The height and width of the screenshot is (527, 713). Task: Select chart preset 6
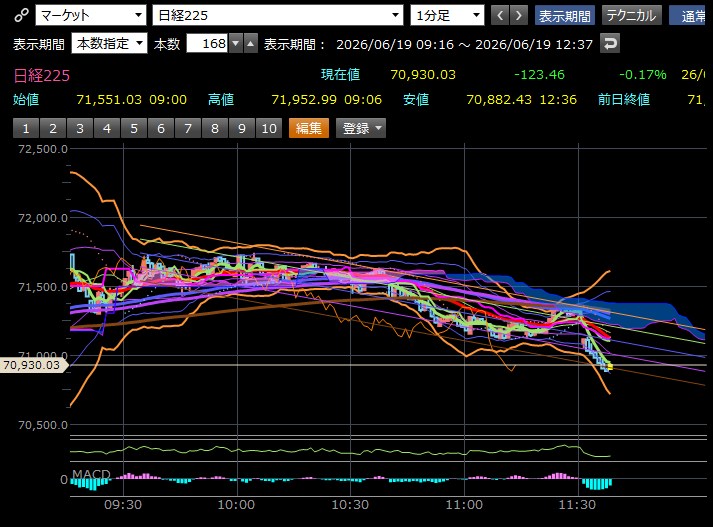(161, 128)
